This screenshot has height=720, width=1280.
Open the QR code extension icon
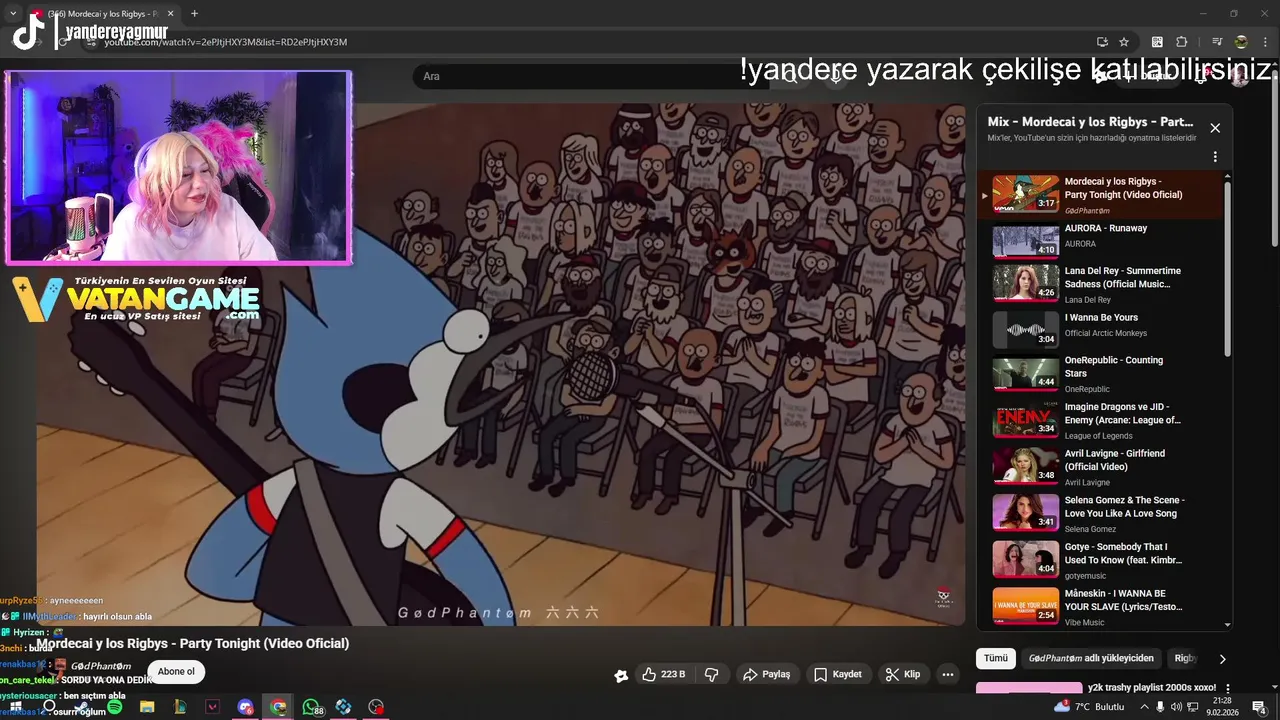click(1157, 42)
